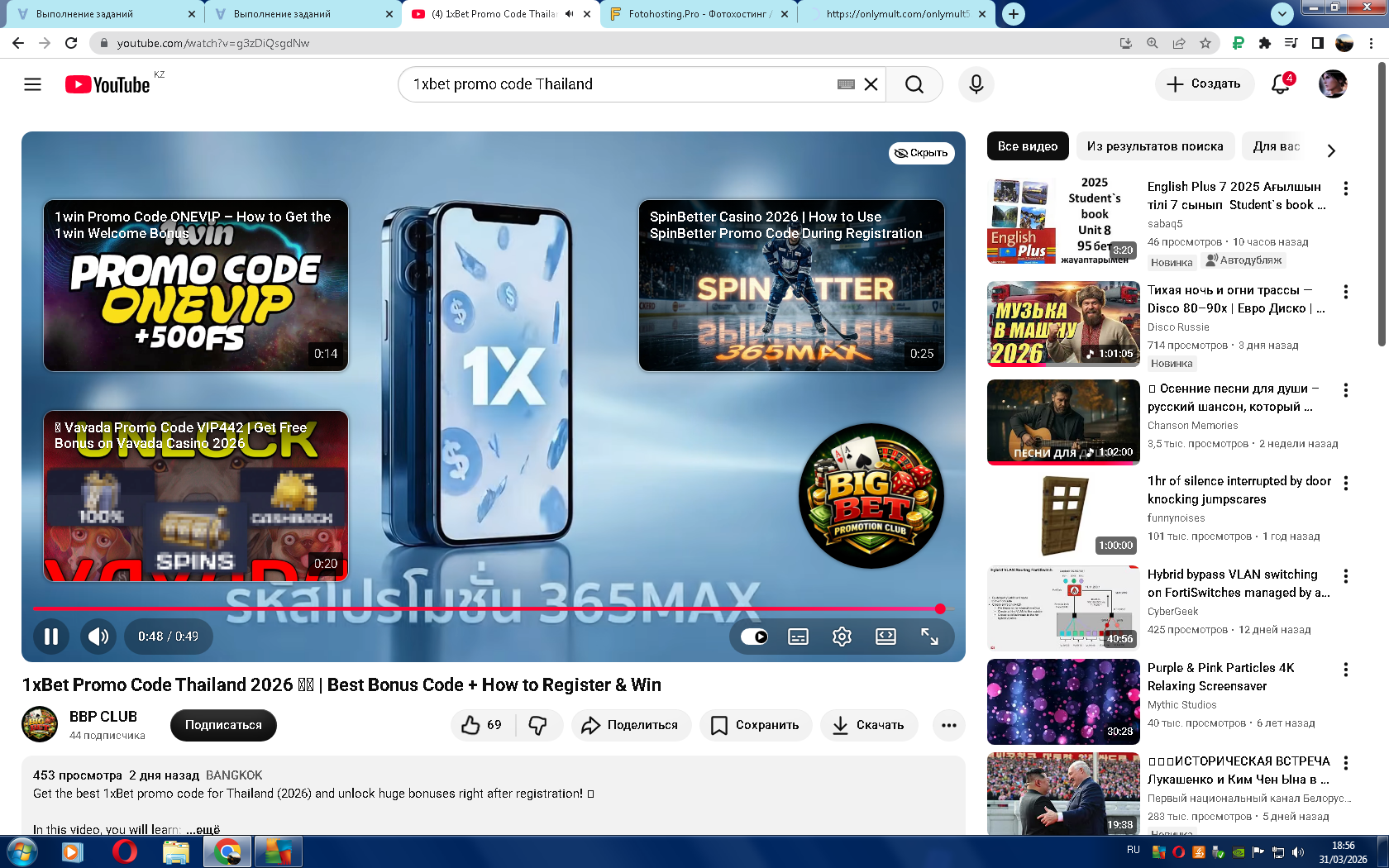The image size is (1389, 868).
Task: Go to the YouTube home logo
Action: pyautogui.click(x=107, y=84)
